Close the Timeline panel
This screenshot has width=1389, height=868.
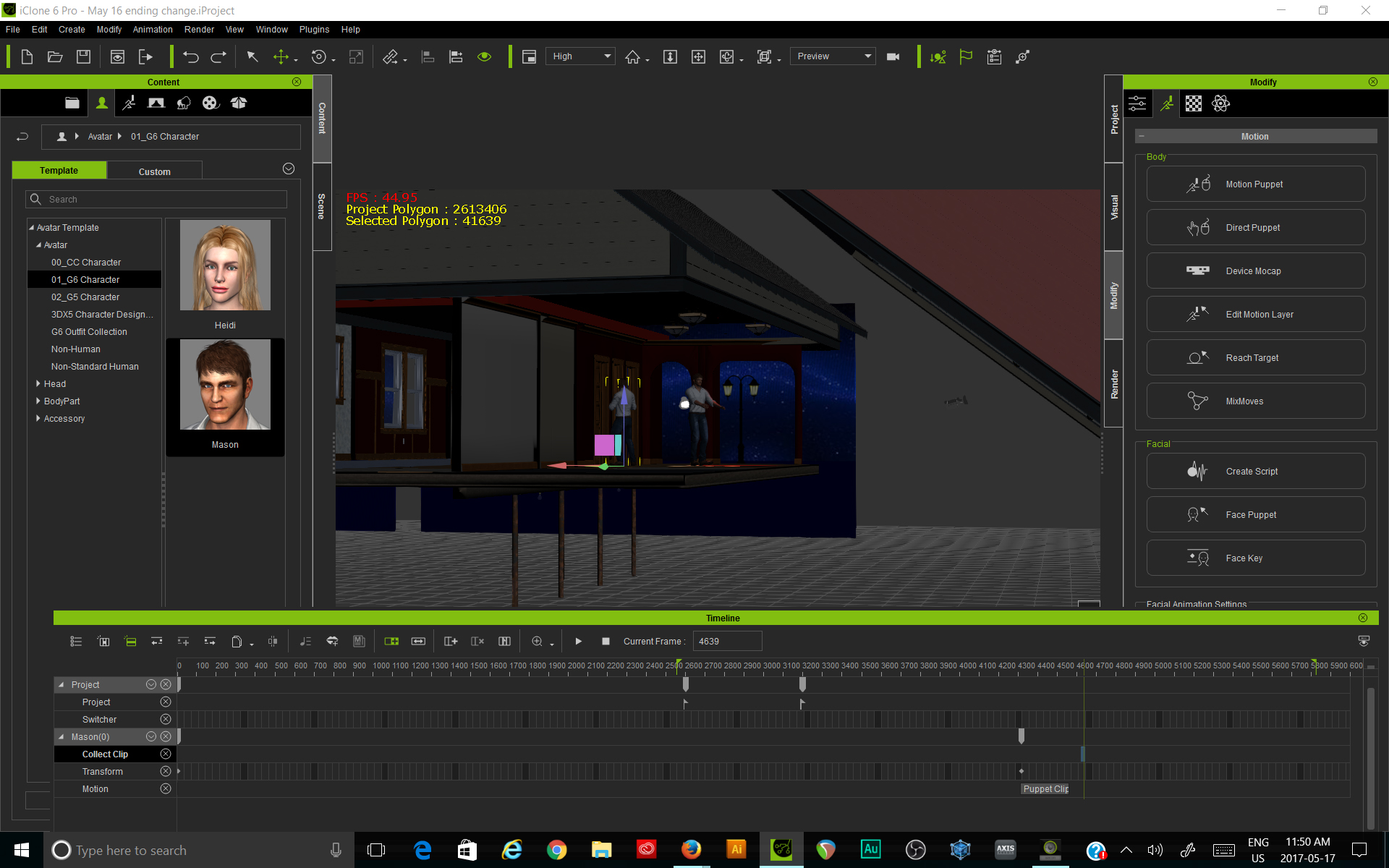coord(1363,618)
